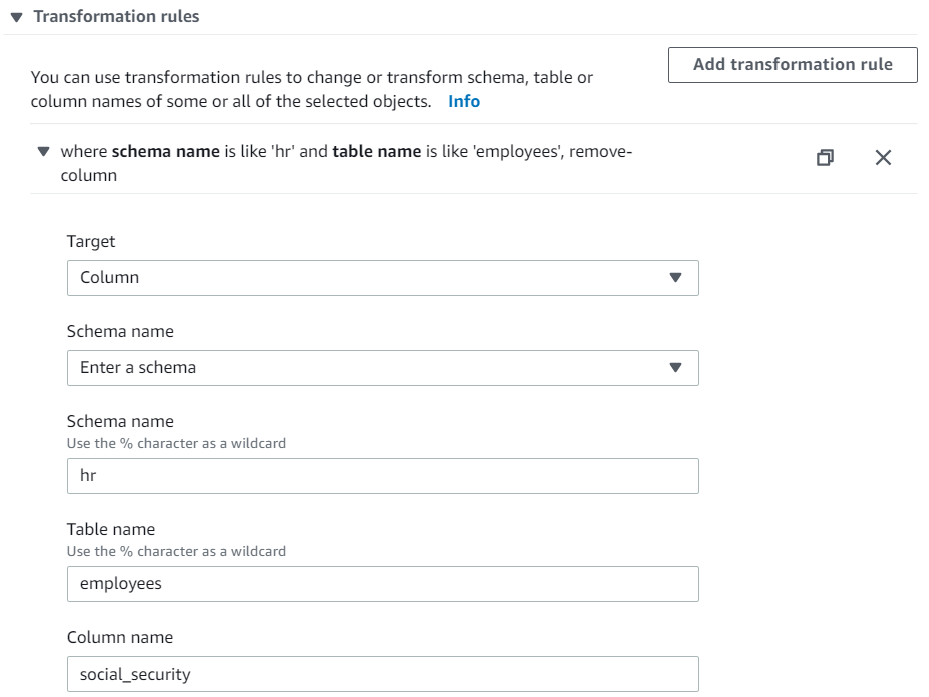Screen dimensions: 929x697
Task: Click the Target field label
Action: point(91,241)
